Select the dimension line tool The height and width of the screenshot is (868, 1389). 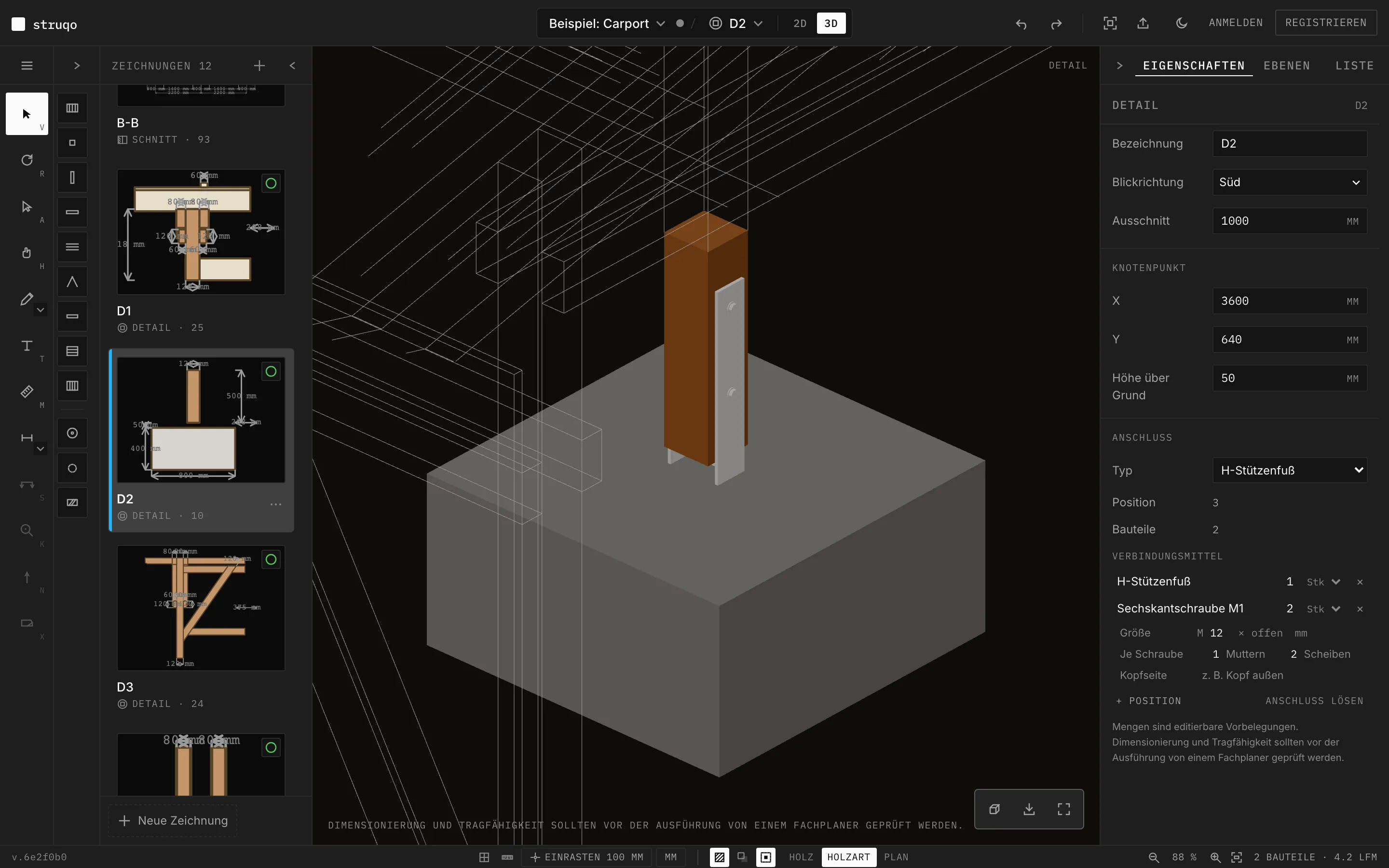pos(27,438)
